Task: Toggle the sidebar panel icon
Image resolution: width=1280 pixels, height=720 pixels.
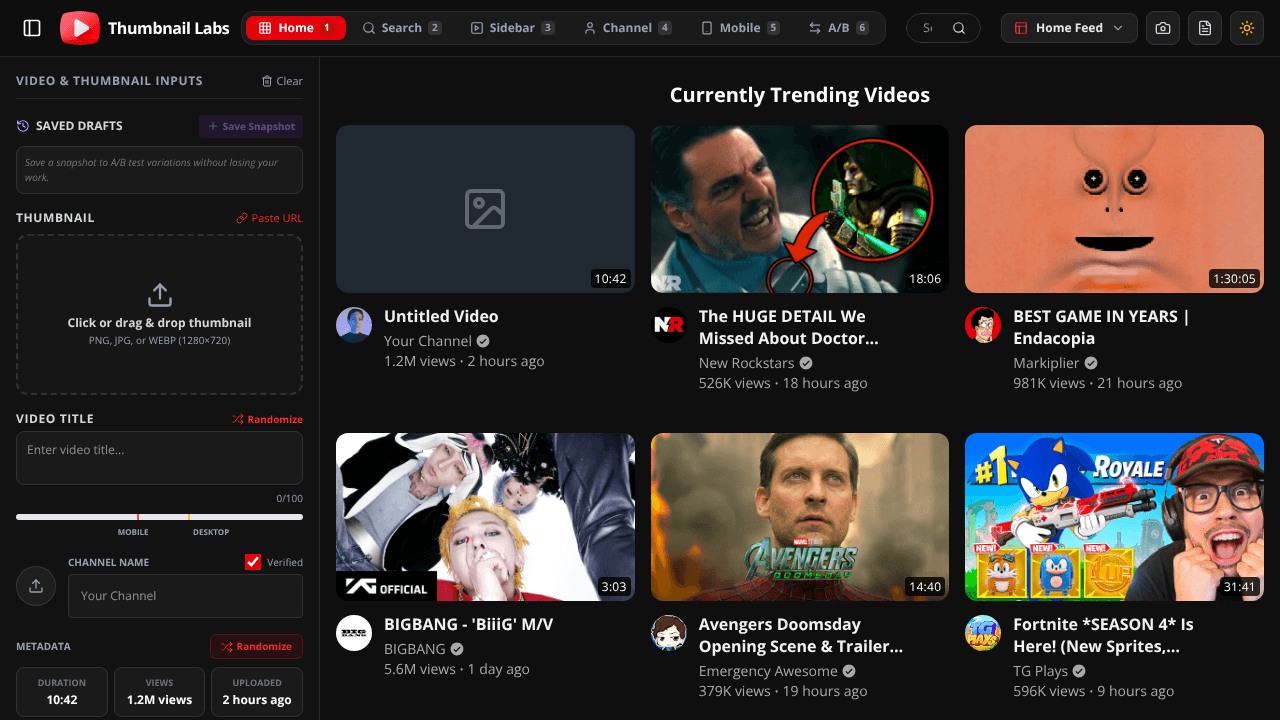Action: coord(32,28)
